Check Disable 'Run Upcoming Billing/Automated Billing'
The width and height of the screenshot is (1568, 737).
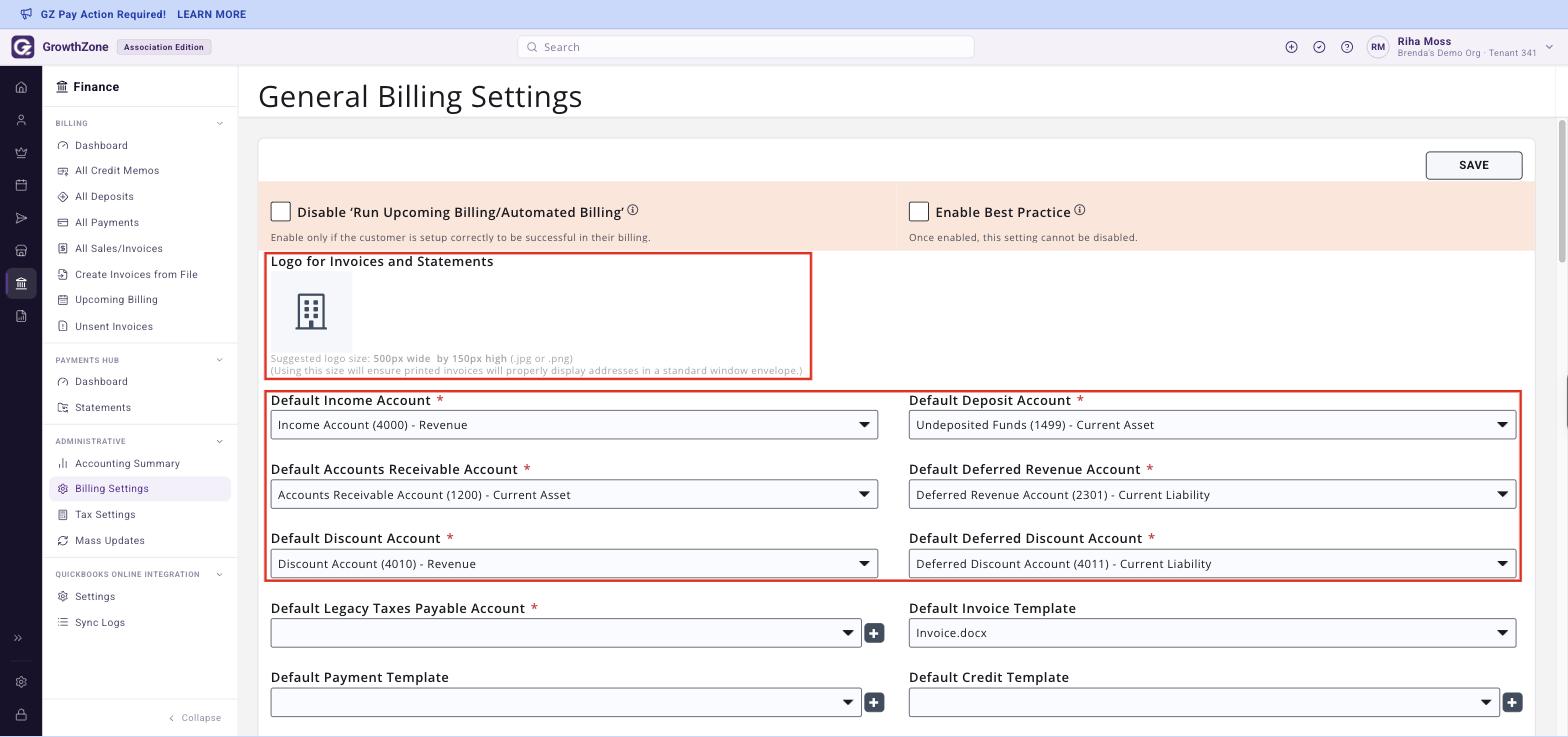click(x=281, y=211)
